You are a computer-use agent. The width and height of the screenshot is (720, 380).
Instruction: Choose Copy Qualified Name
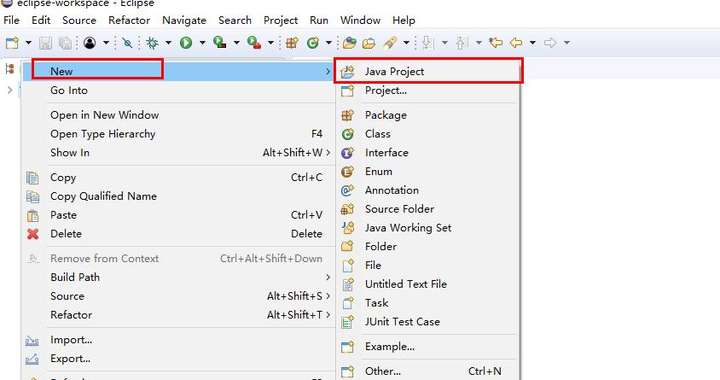click(178, 196)
